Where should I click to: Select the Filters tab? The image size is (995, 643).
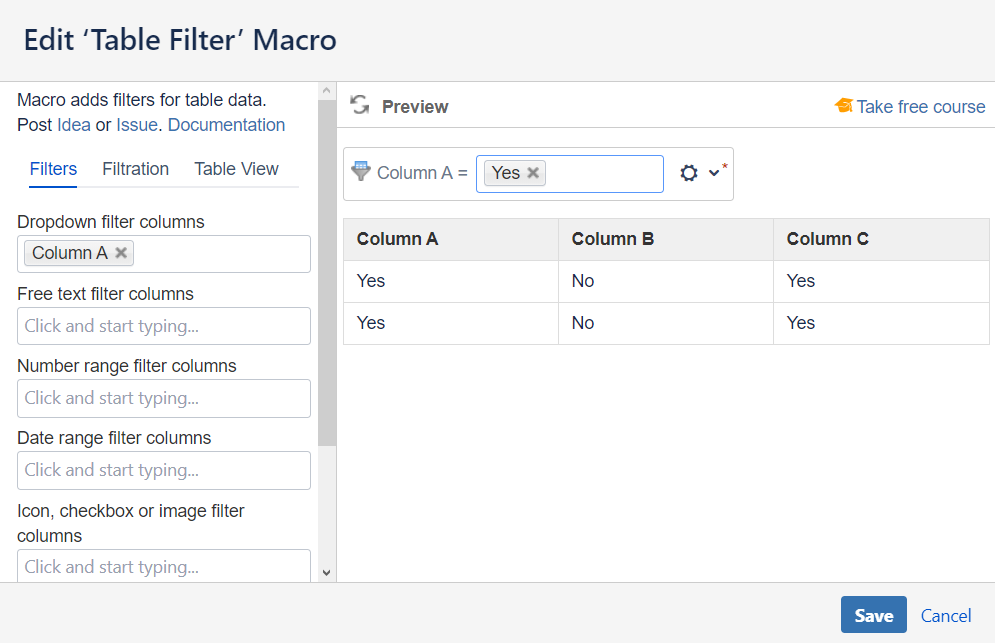[x=53, y=169]
